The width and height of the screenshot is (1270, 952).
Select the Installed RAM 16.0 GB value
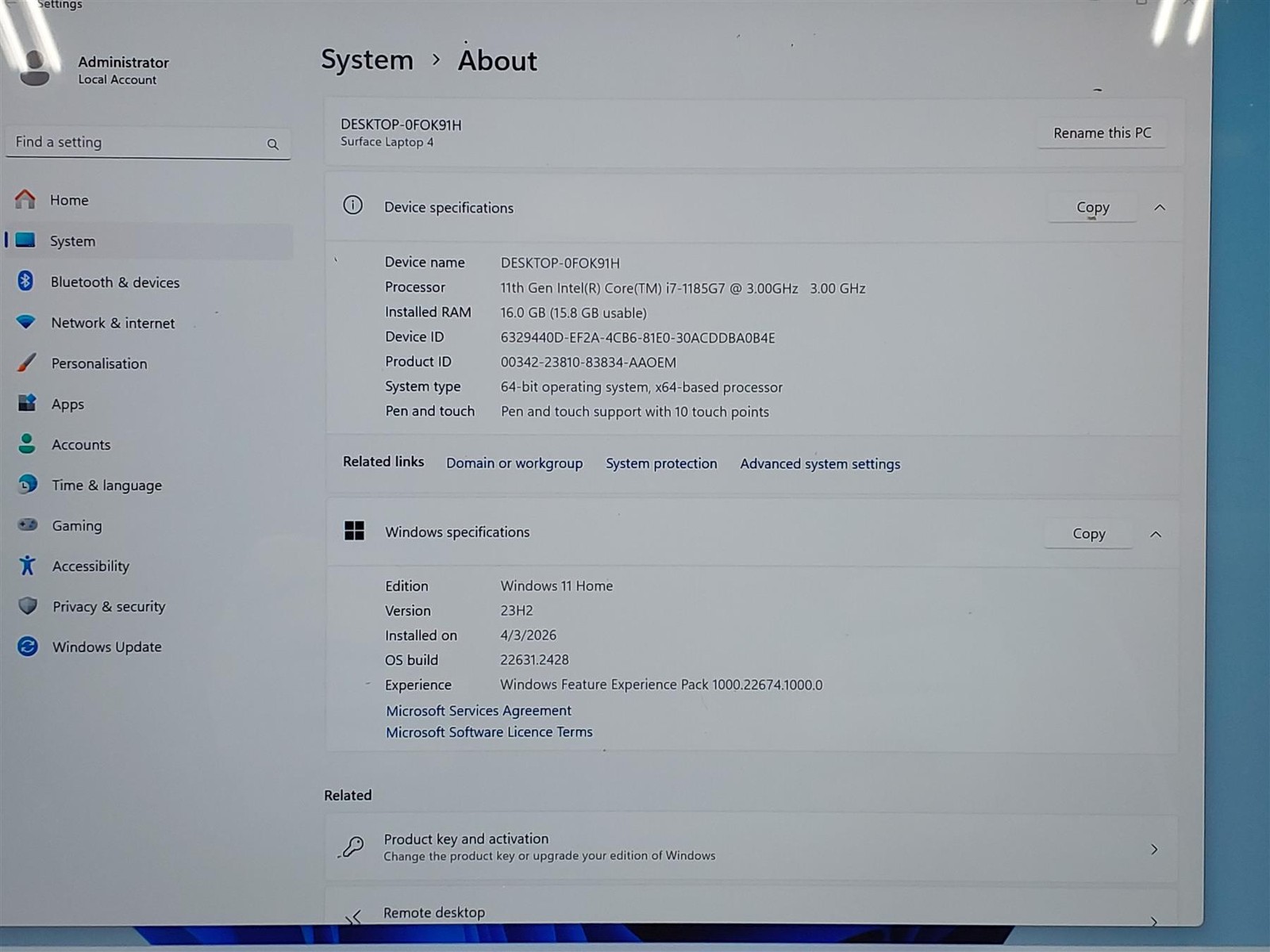tap(573, 313)
